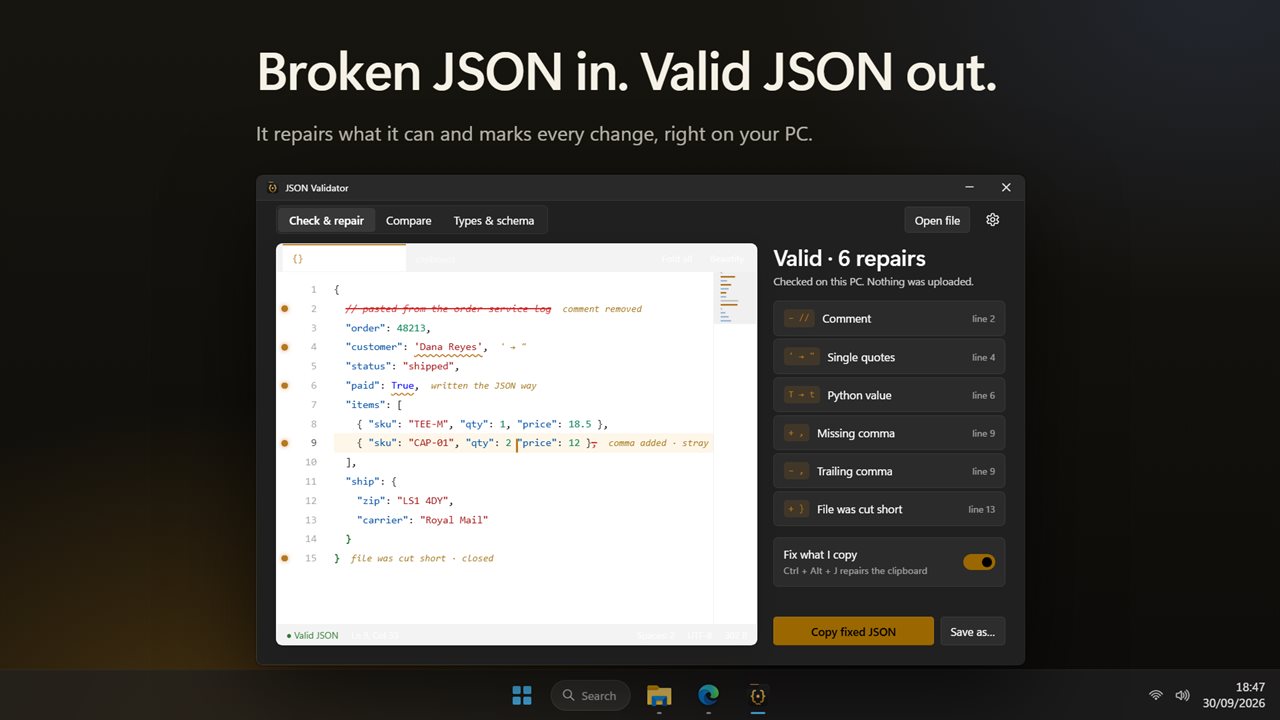Click the "LS1 4DY" zip value
This screenshot has height=720, width=1280.
[425, 500]
